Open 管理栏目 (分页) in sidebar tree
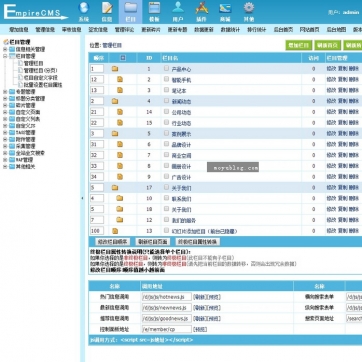 (x=40, y=70)
